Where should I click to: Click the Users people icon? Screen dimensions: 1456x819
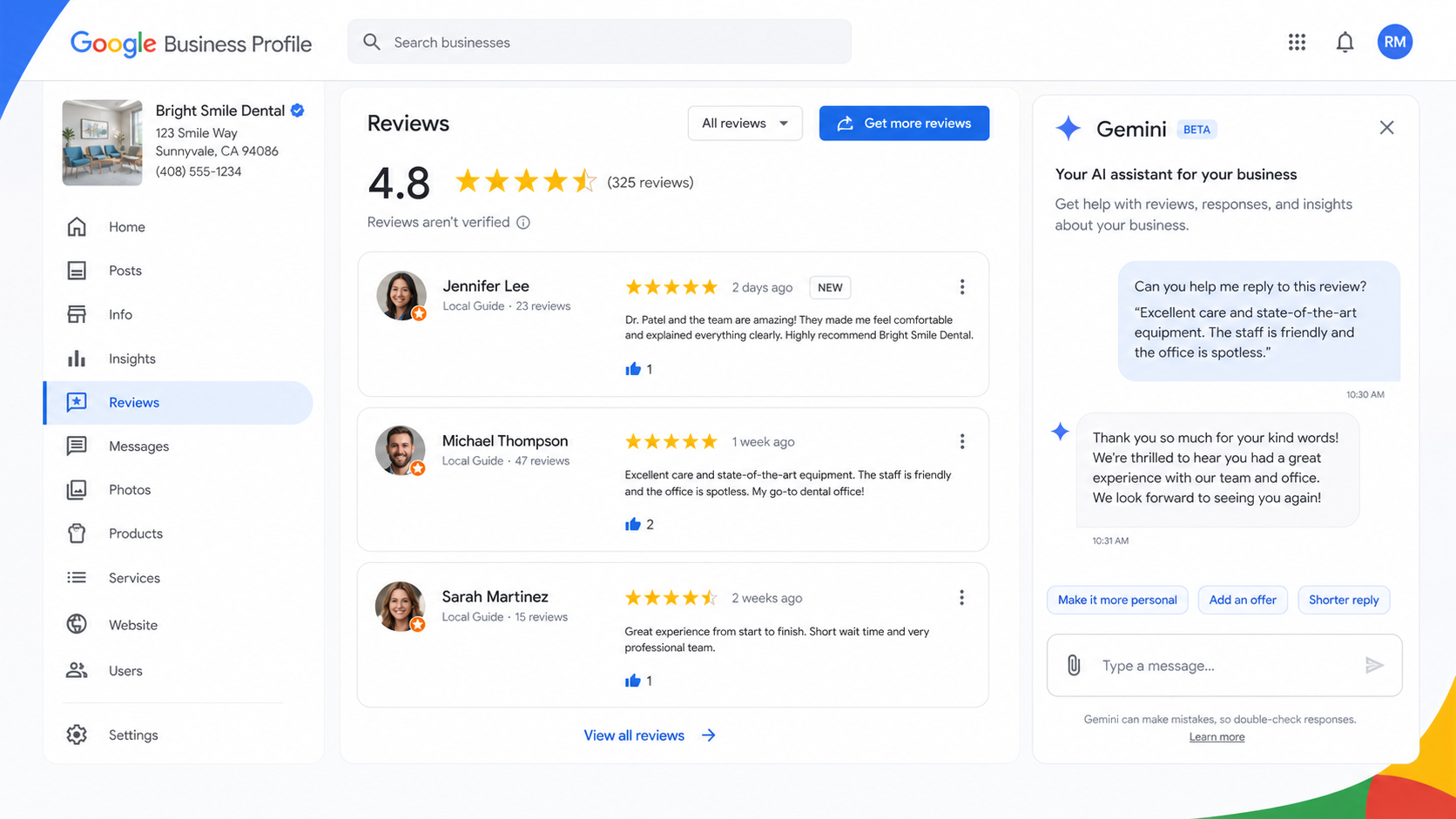(x=77, y=670)
